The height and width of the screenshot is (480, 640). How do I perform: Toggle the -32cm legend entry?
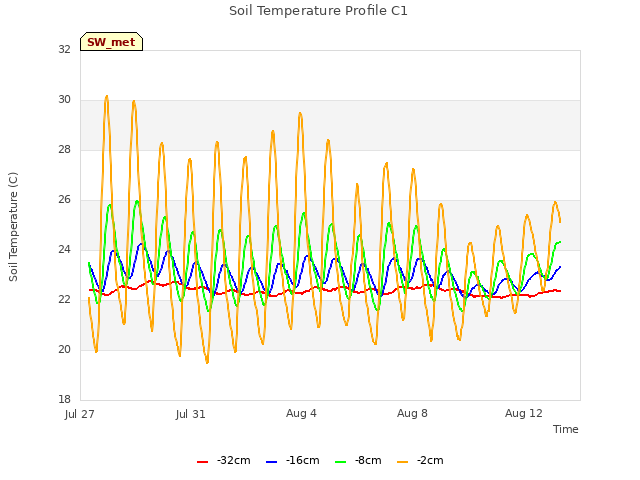(x=223, y=461)
